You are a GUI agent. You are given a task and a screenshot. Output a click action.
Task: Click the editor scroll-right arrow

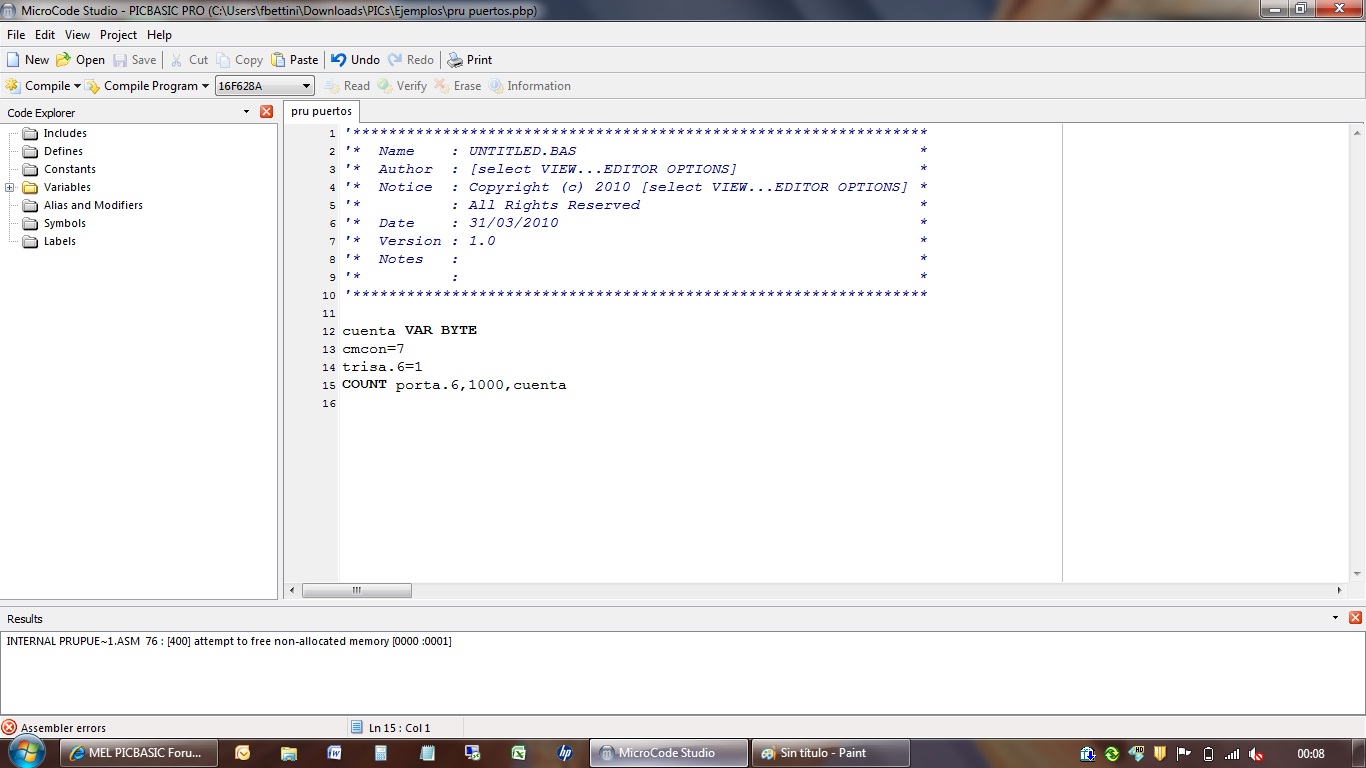1340,590
